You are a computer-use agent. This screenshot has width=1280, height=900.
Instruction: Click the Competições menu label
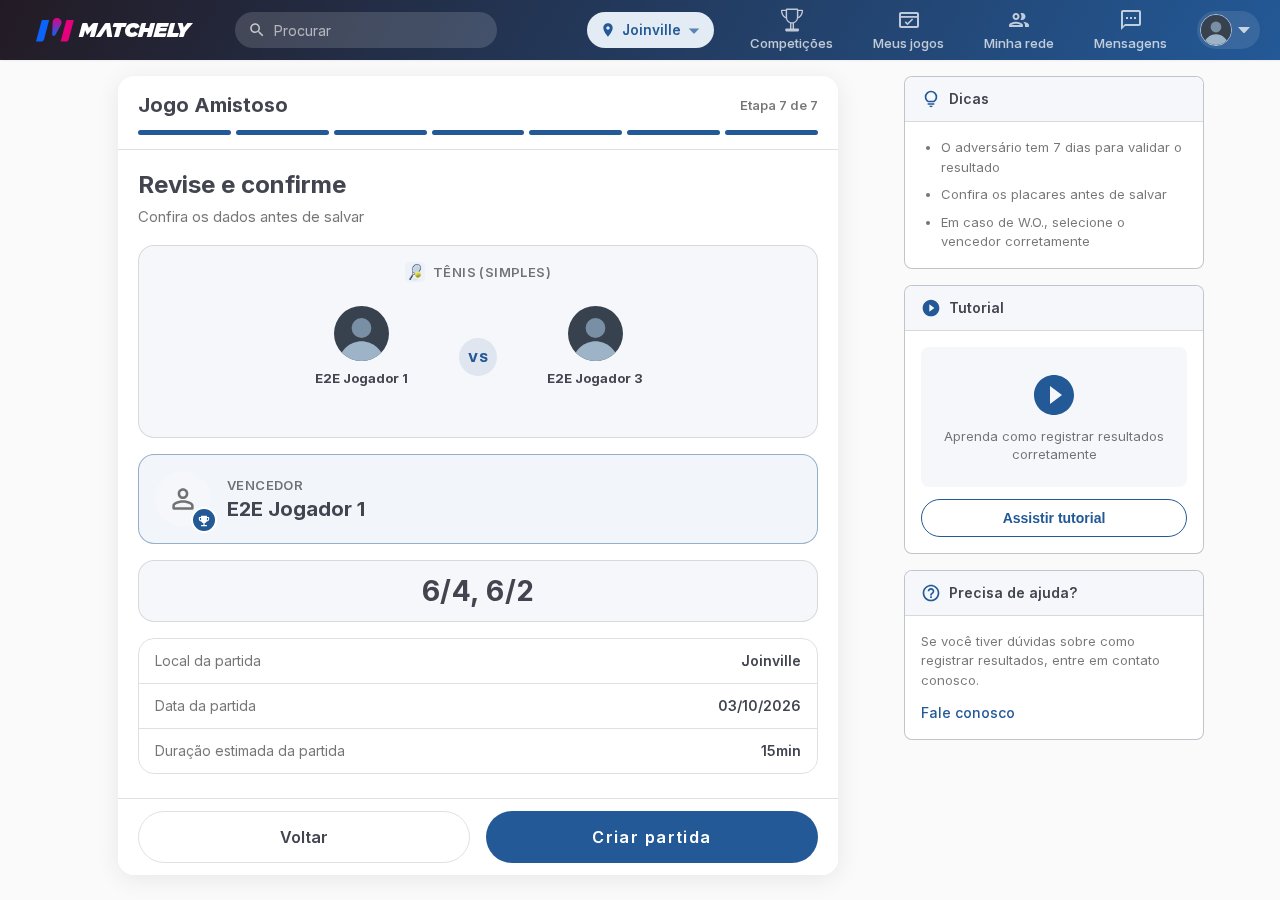click(x=791, y=43)
